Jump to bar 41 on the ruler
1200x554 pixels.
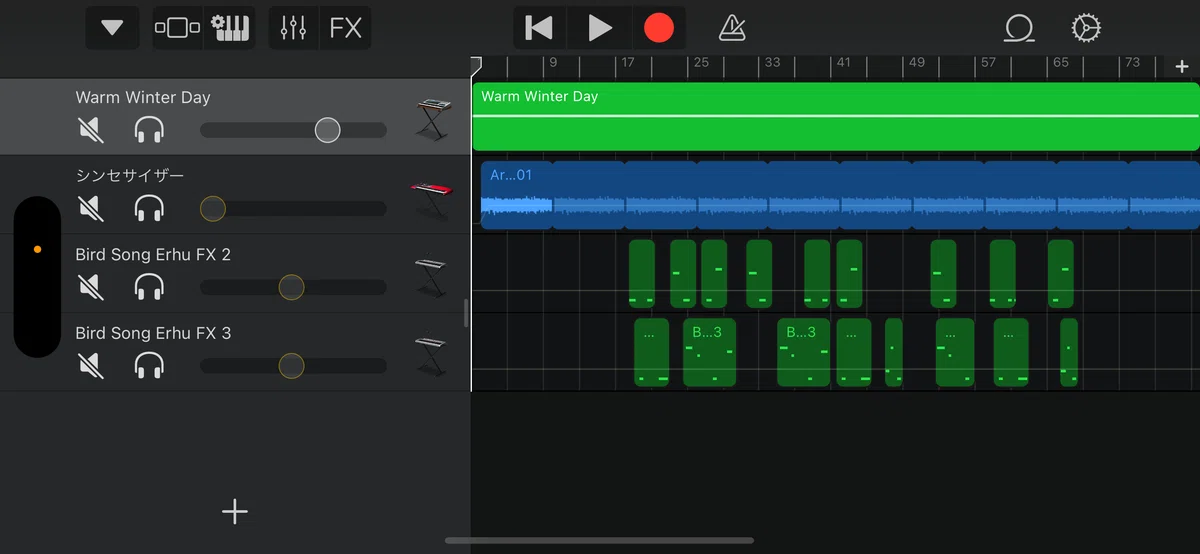pos(843,62)
